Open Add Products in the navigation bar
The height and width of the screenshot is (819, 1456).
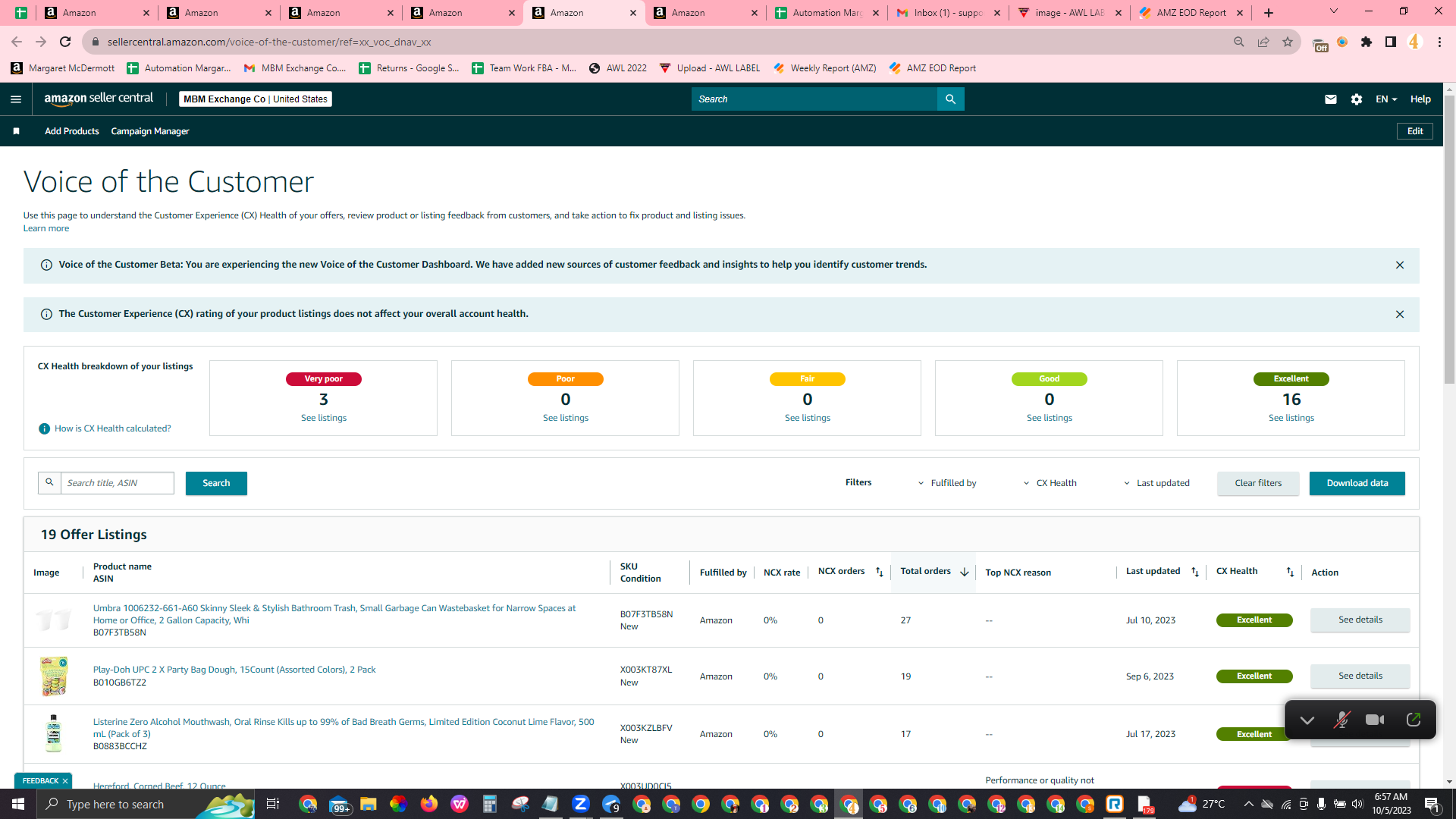(x=72, y=131)
